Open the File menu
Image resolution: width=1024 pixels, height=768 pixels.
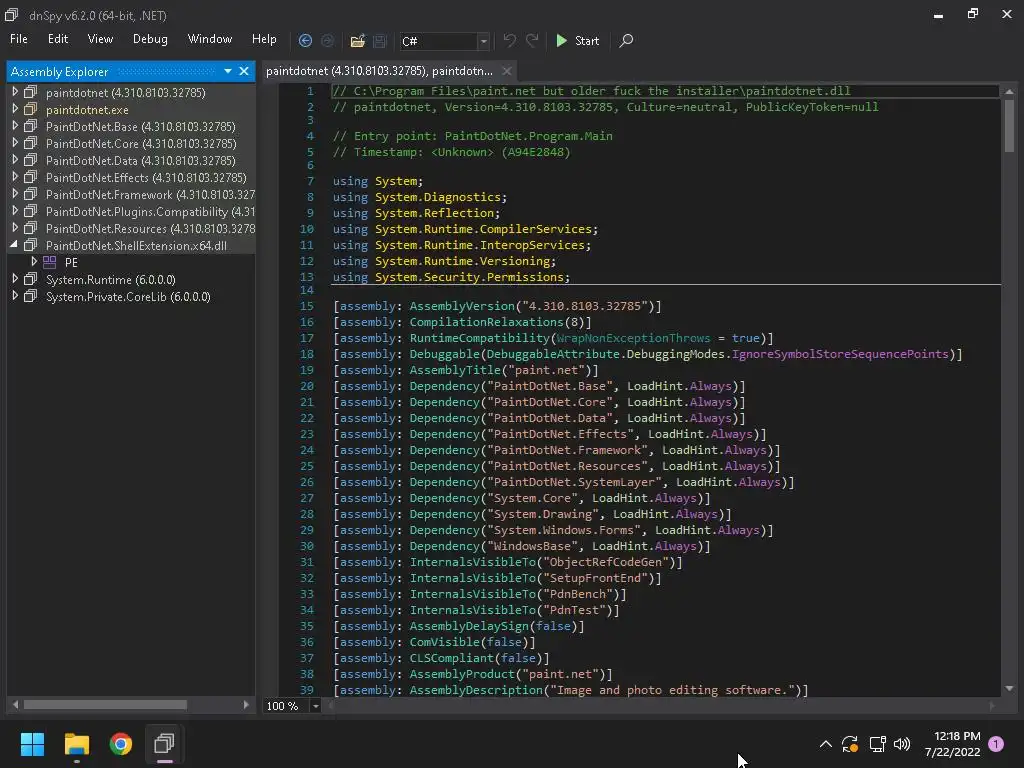point(19,39)
